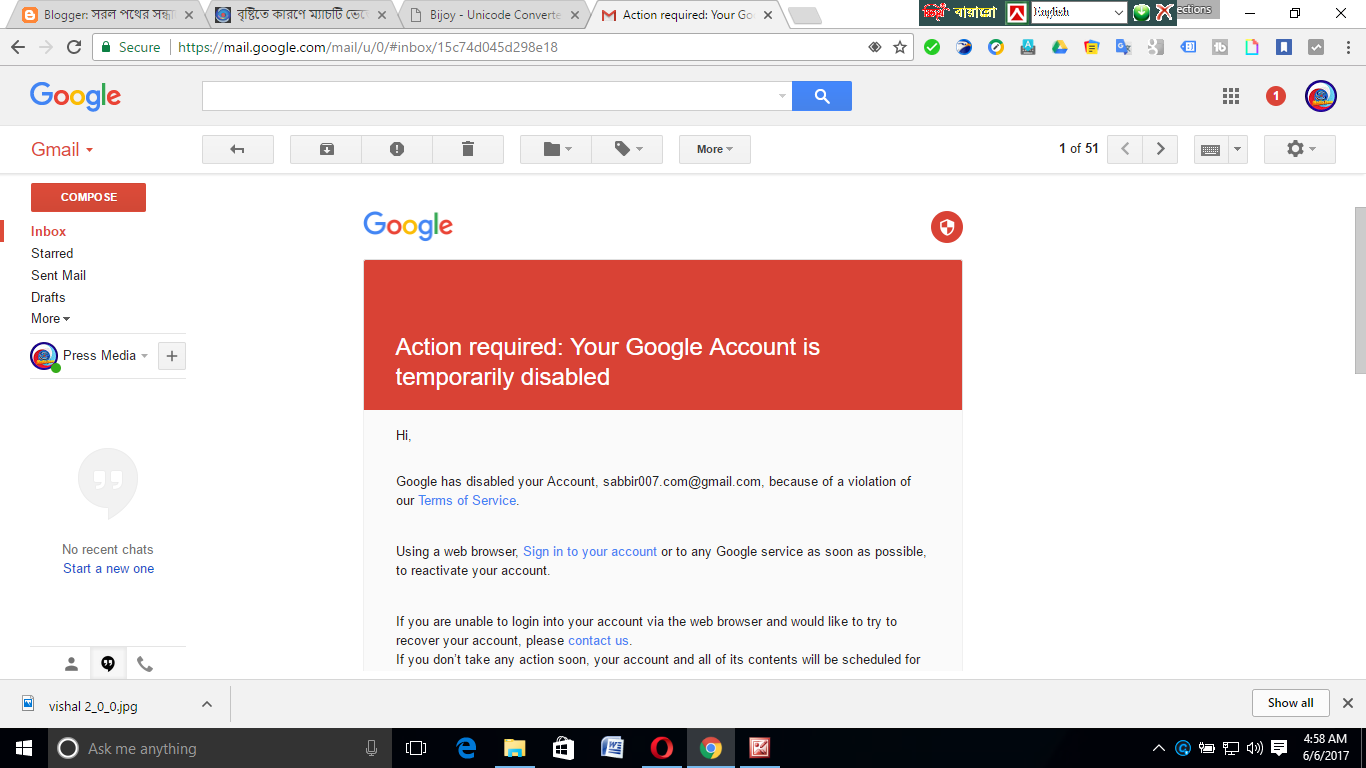Click the input tools keyboard icon

pos(1210,149)
